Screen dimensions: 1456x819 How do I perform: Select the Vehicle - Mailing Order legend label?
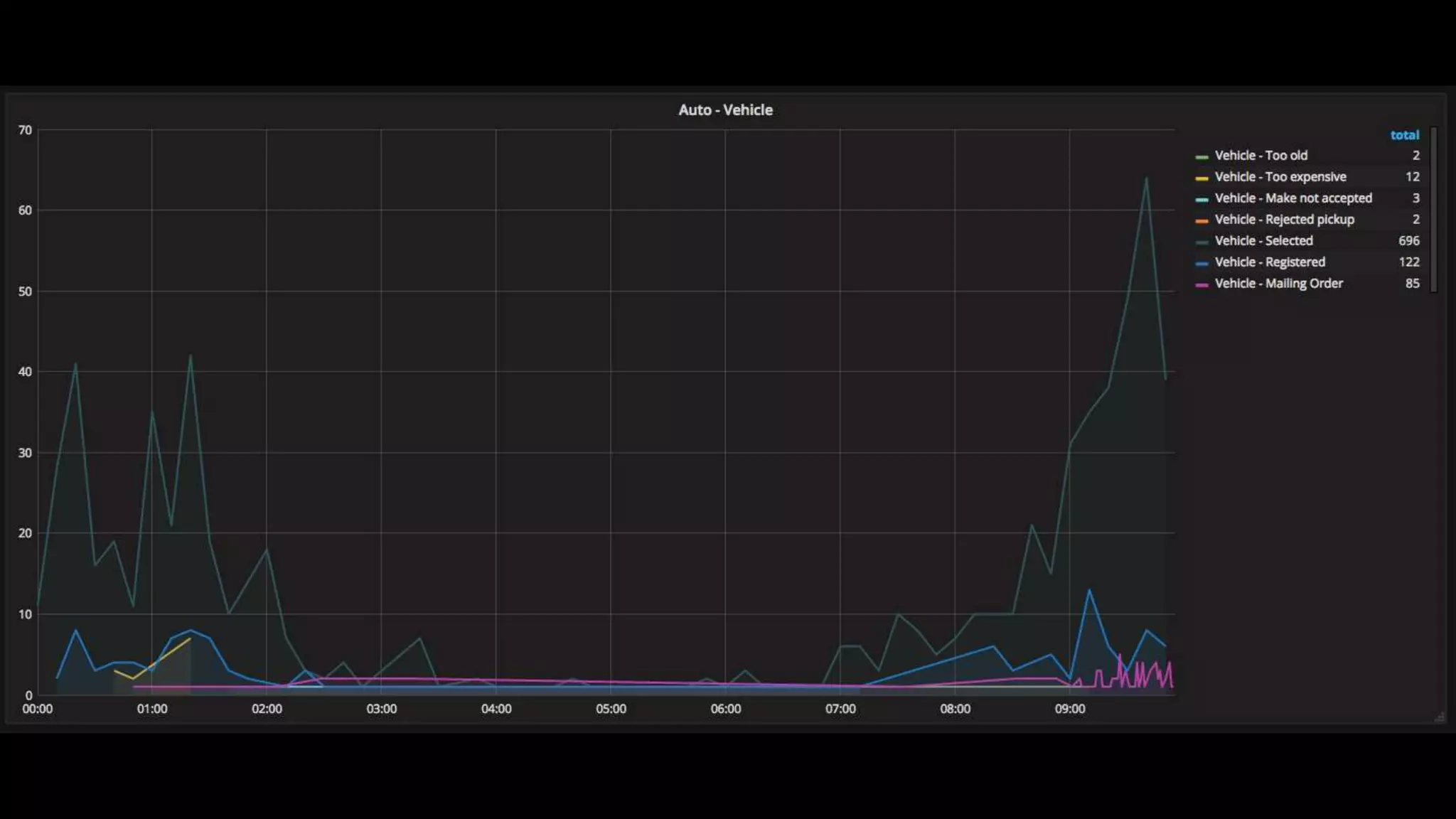click(1278, 284)
